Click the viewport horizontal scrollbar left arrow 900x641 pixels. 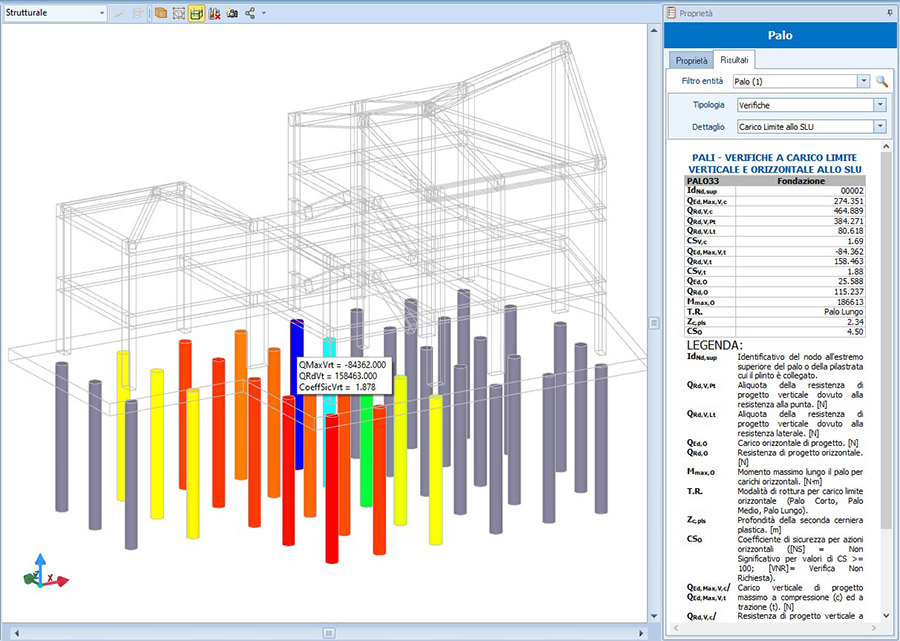click(17, 633)
